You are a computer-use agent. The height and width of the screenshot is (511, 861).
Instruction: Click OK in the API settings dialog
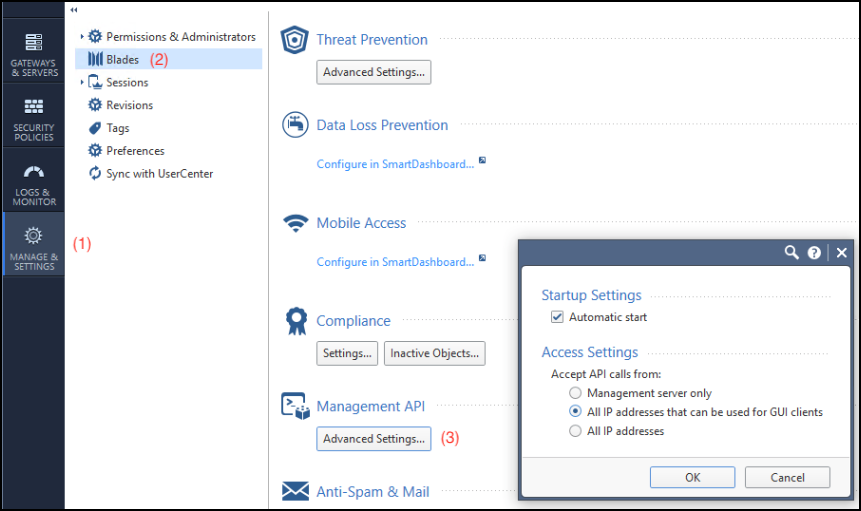pyautogui.click(x=692, y=477)
